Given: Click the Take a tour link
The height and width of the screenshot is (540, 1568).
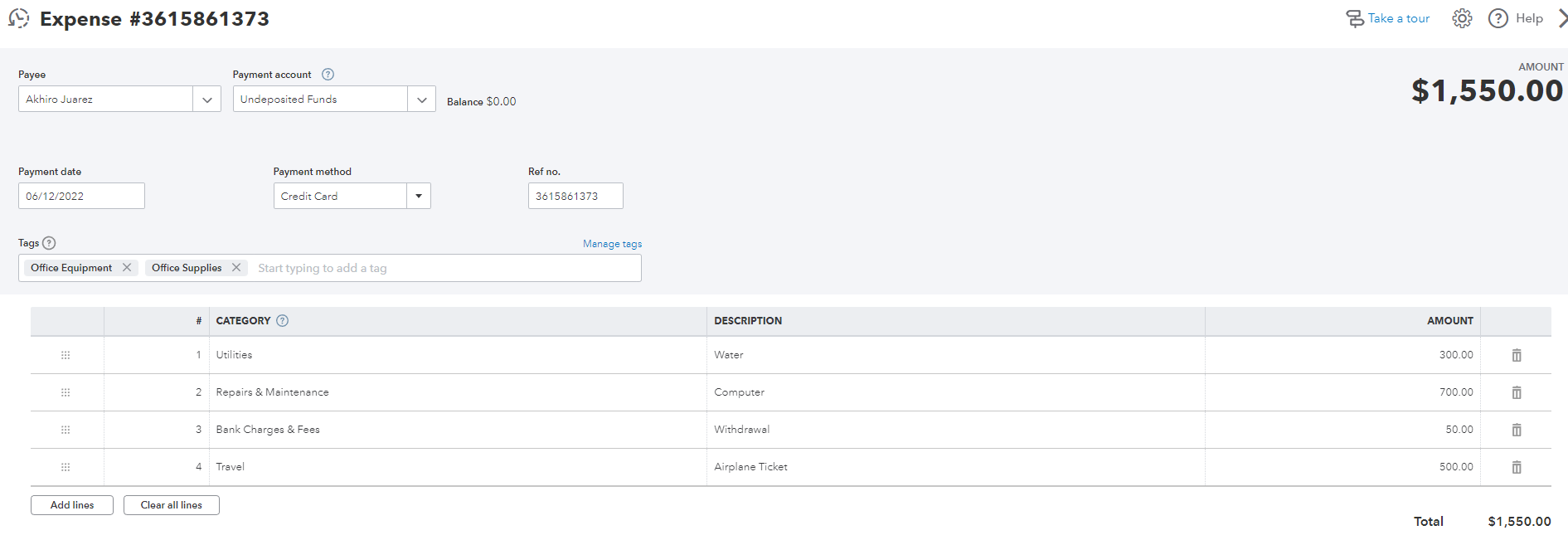Looking at the screenshot, I should coord(1398,18).
